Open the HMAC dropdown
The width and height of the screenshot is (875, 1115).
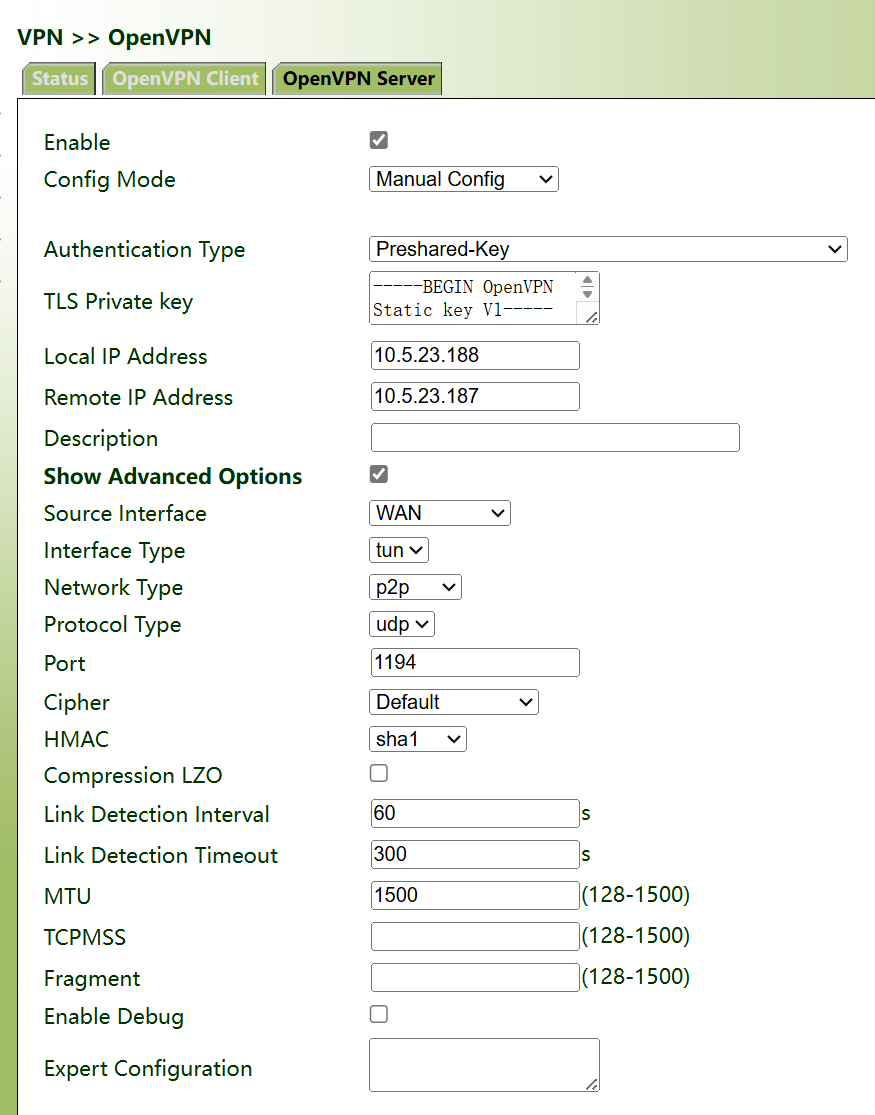coord(418,739)
